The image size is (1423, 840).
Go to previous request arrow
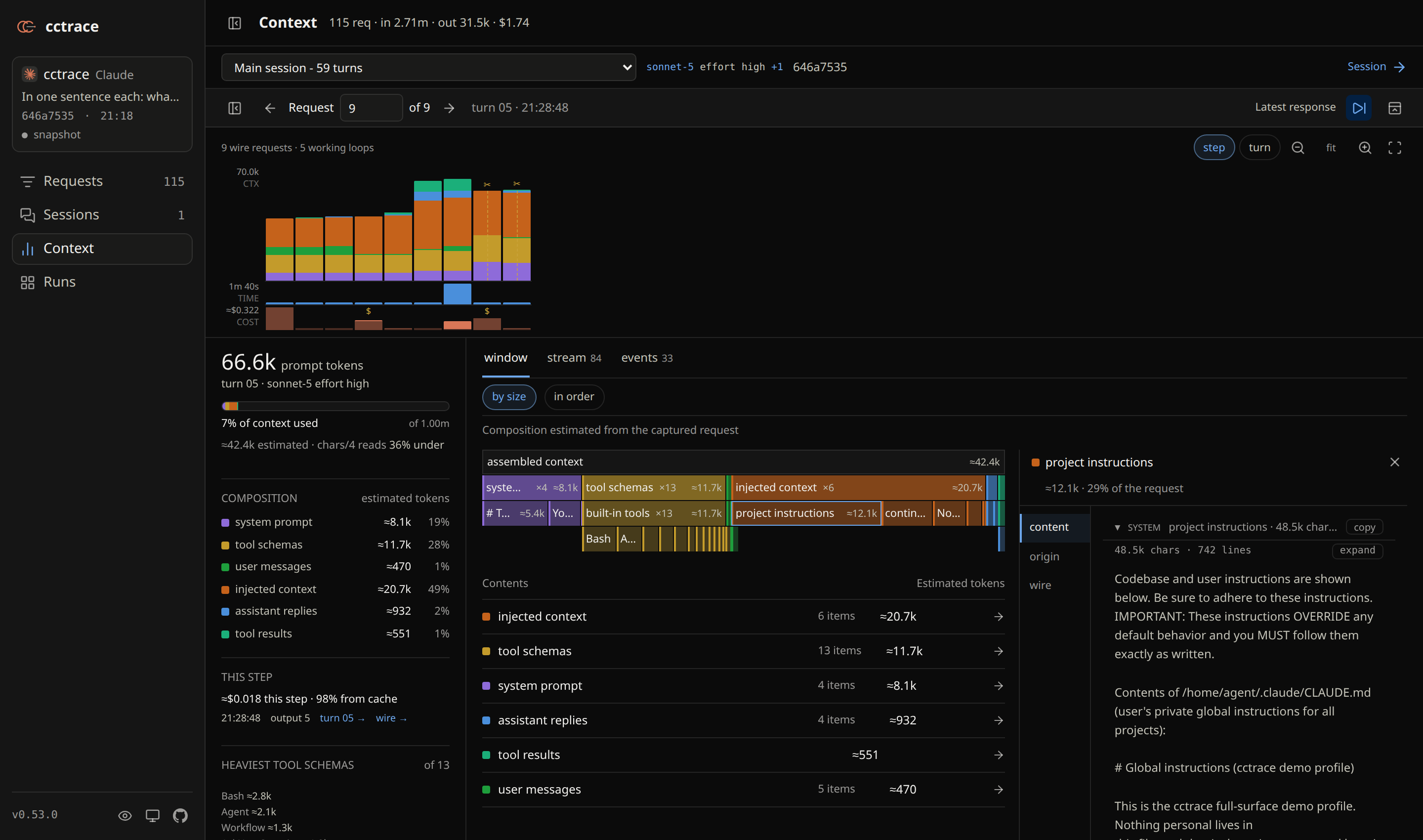pos(270,108)
